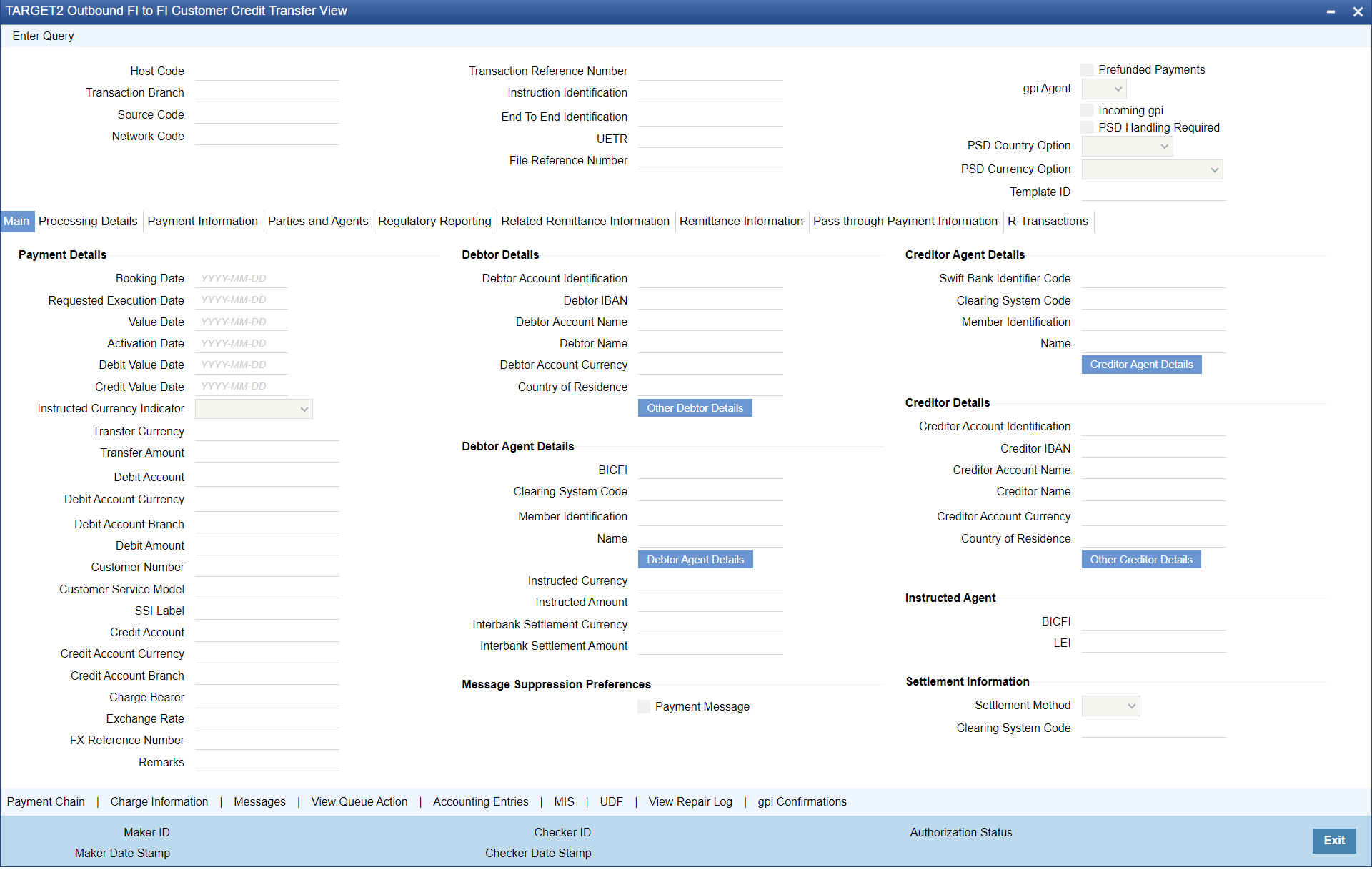Close the TARGET2 Outbound window
Screen dimensions: 1372x870
pos(1358,11)
